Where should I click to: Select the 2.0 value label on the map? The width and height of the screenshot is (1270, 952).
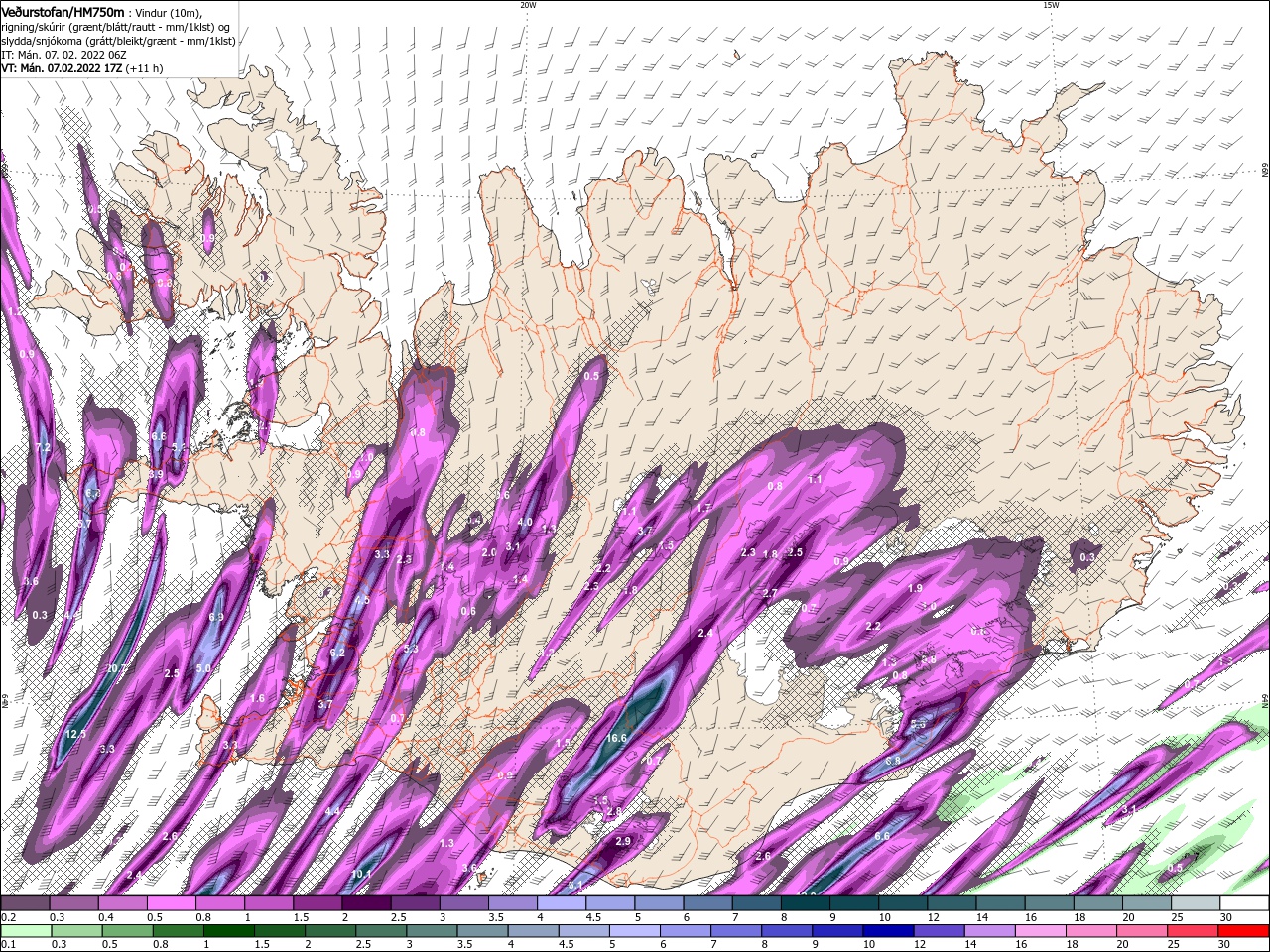[489, 553]
